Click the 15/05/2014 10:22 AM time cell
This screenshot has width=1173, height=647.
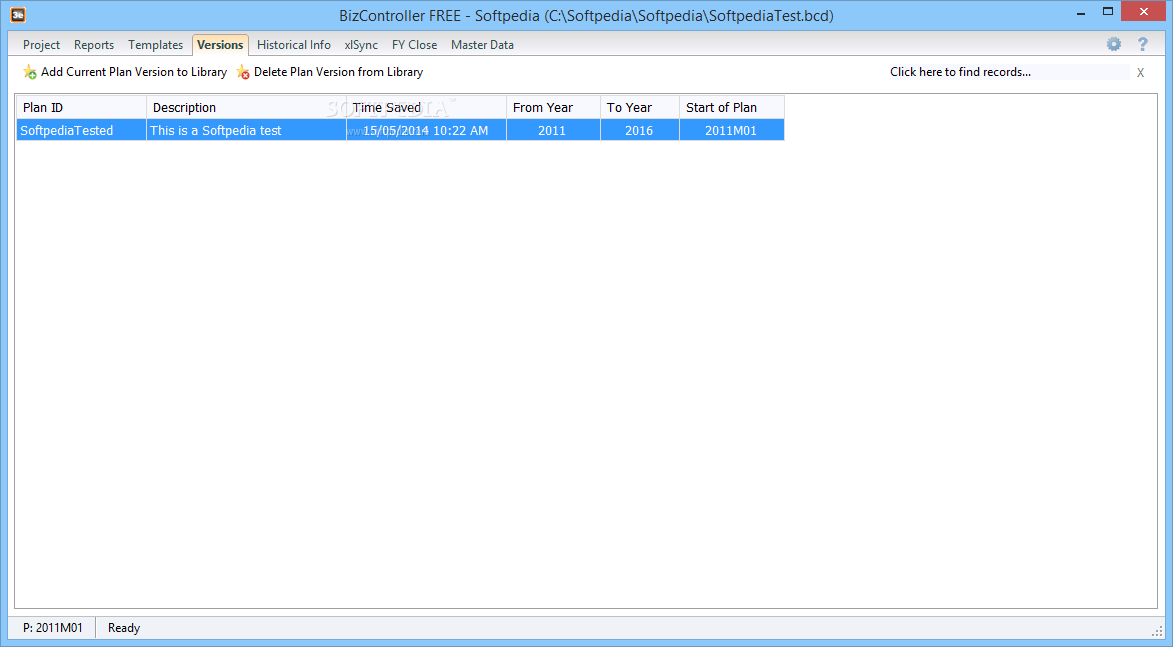pos(426,130)
